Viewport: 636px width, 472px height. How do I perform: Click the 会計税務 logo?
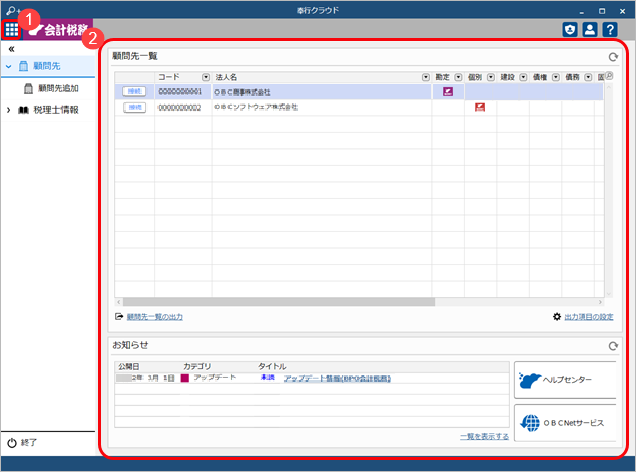point(58,29)
